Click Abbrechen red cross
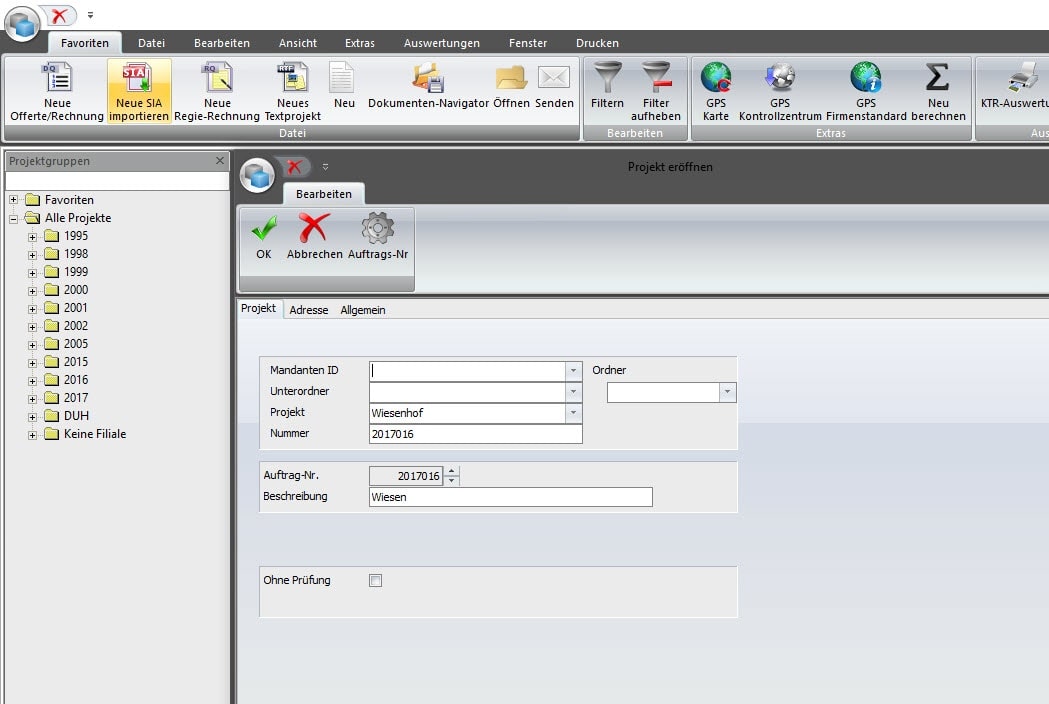The height and width of the screenshot is (704, 1049). click(314, 237)
